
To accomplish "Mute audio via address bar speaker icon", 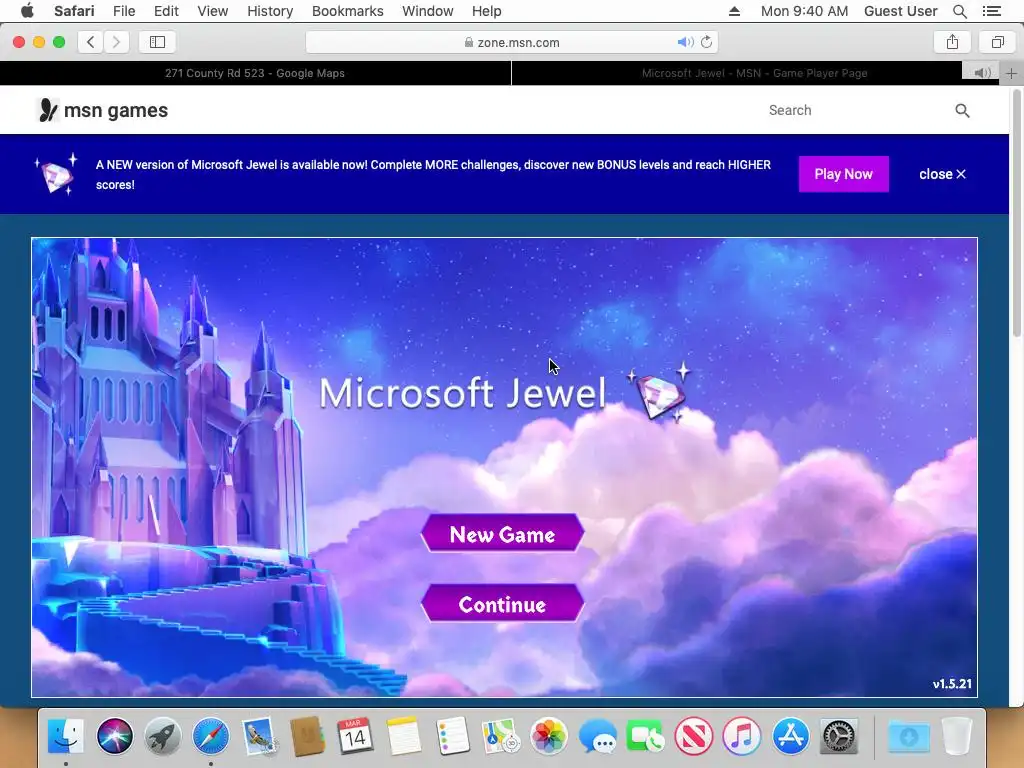I will [x=684, y=42].
